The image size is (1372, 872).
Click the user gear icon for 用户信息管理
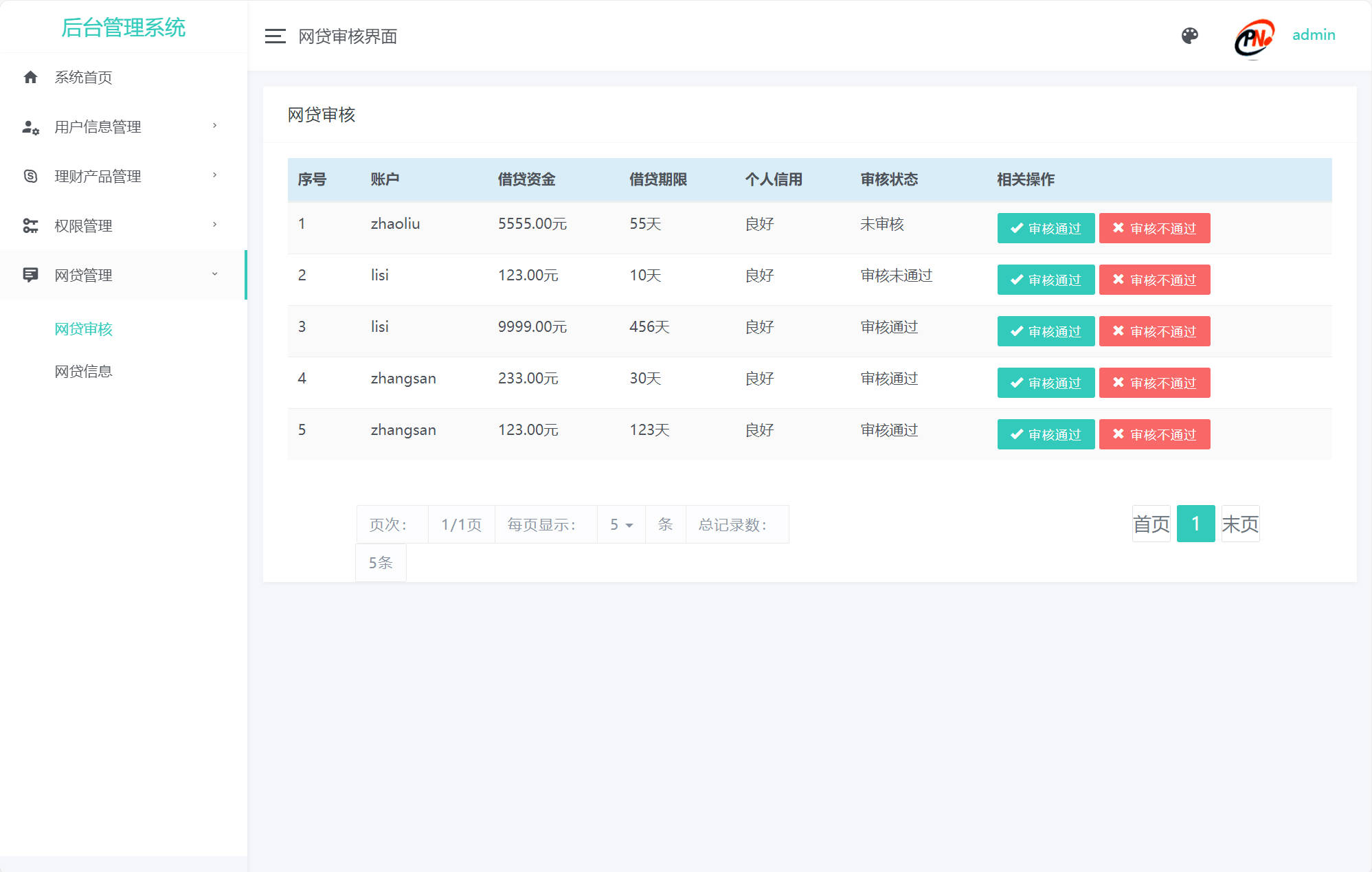tap(31, 126)
